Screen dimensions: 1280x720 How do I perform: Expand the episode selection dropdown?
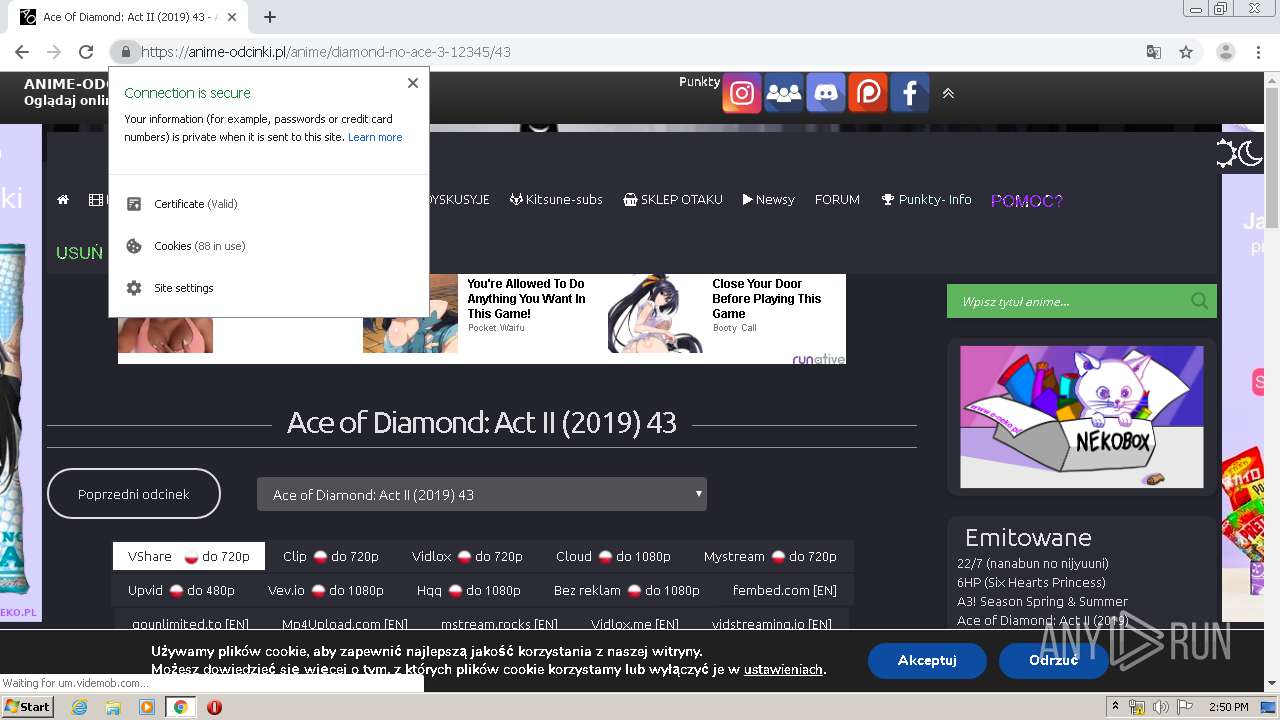pyautogui.click(x=482, y=494)
